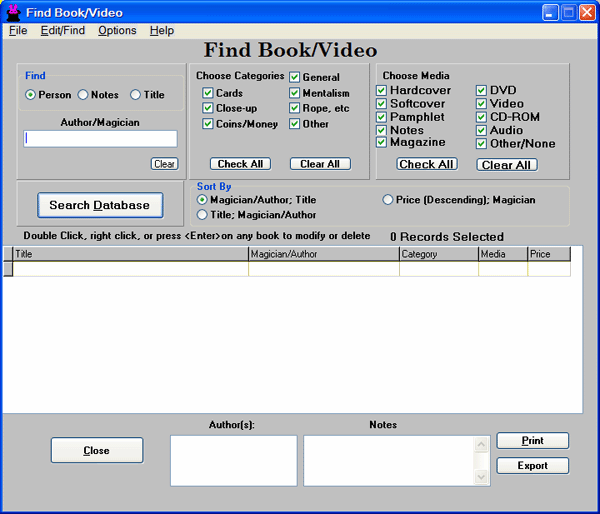Open the File menu
600x514 pixels.
coord(18,31)
